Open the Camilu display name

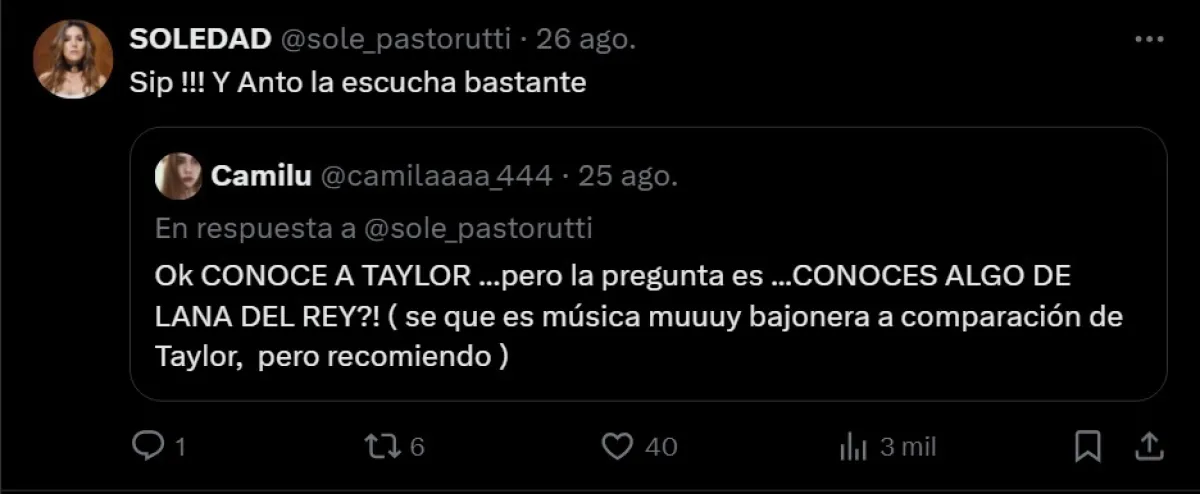coord(261,177)
